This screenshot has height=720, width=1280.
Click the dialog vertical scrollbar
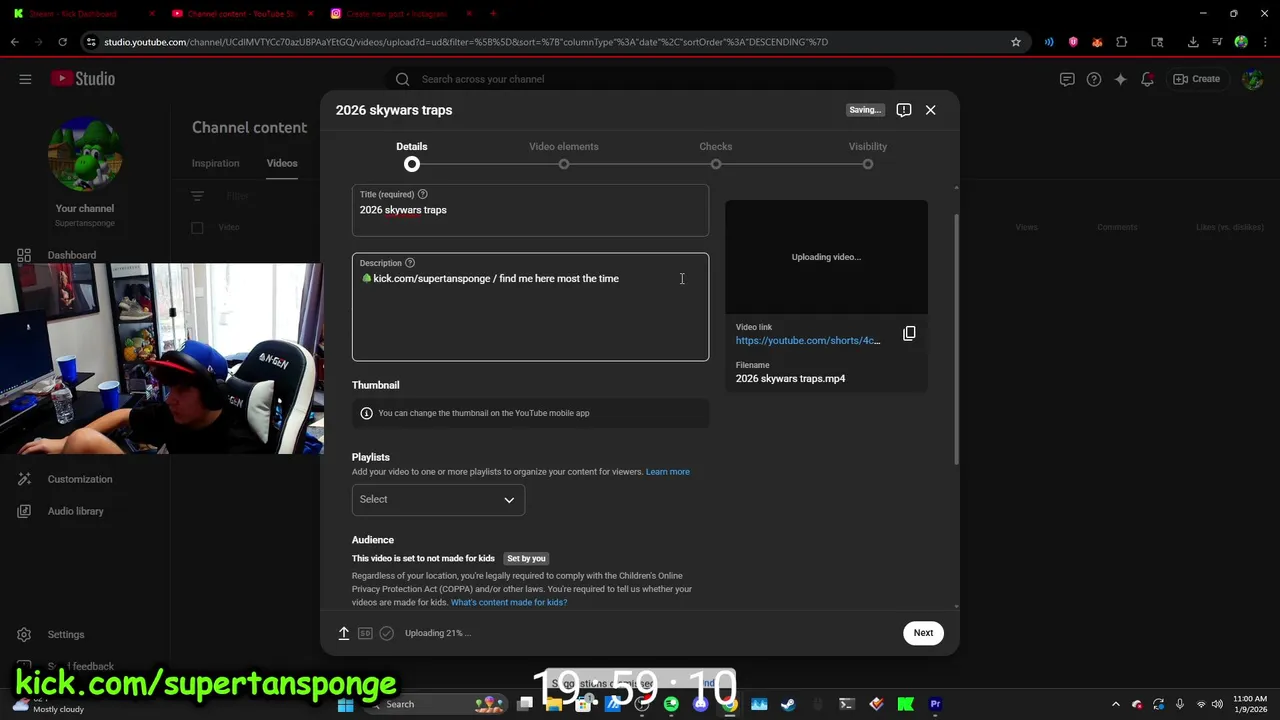click(x=956, y=340)
